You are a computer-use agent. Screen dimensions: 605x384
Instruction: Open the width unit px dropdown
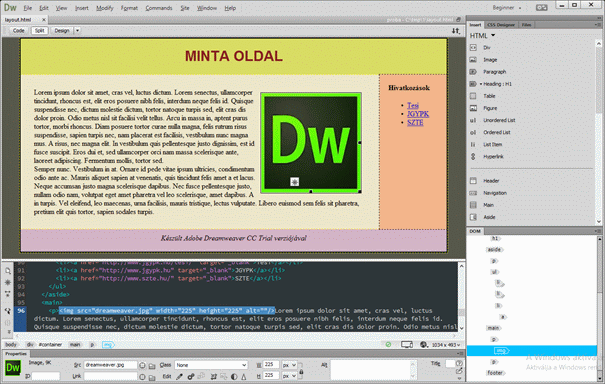(x=289, y=365)
